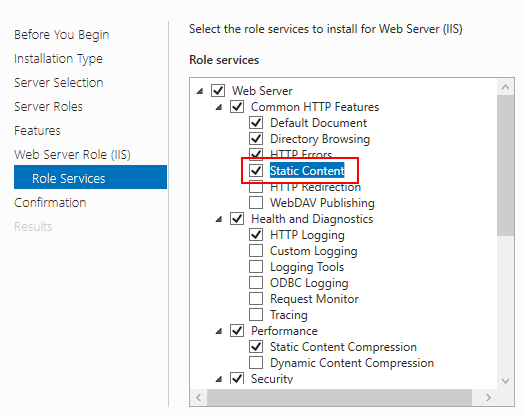Check the Tracing checkbox
The image size is (523, 417).
click(x=256, y=315)
